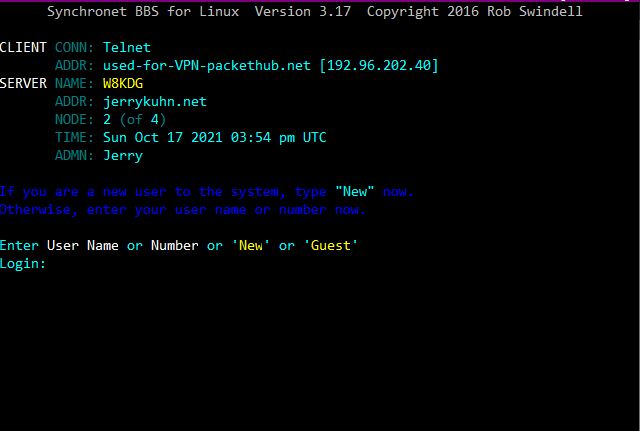The width and height of the screenshot is (640, 431).
Task: Click the 'Telnet' connection value
Action: point(127,47)
